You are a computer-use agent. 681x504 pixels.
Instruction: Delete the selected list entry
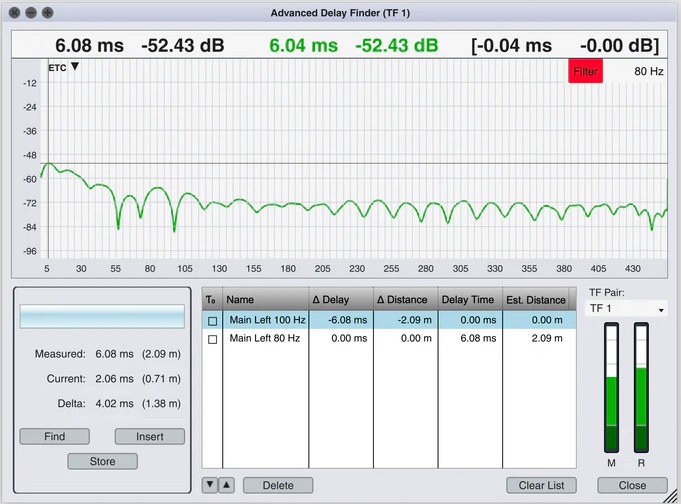pos(278,485)
